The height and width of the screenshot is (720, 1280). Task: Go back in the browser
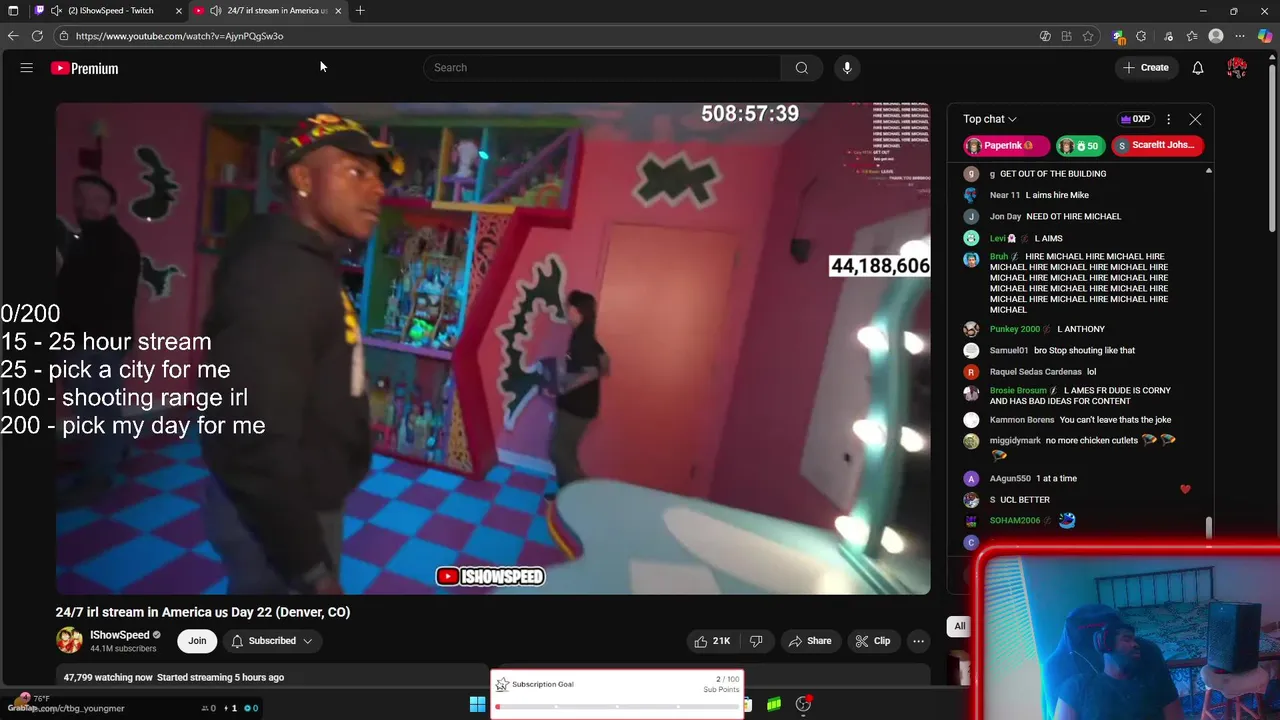(x=13, y=36)
